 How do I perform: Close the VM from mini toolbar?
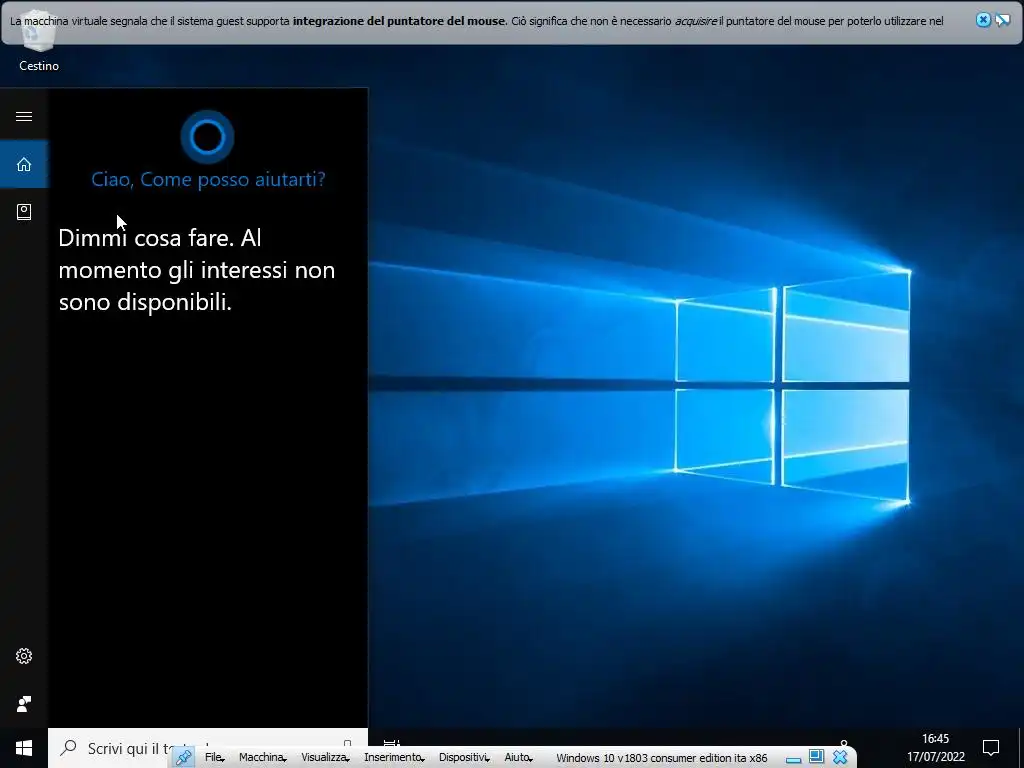coord(840,758)
